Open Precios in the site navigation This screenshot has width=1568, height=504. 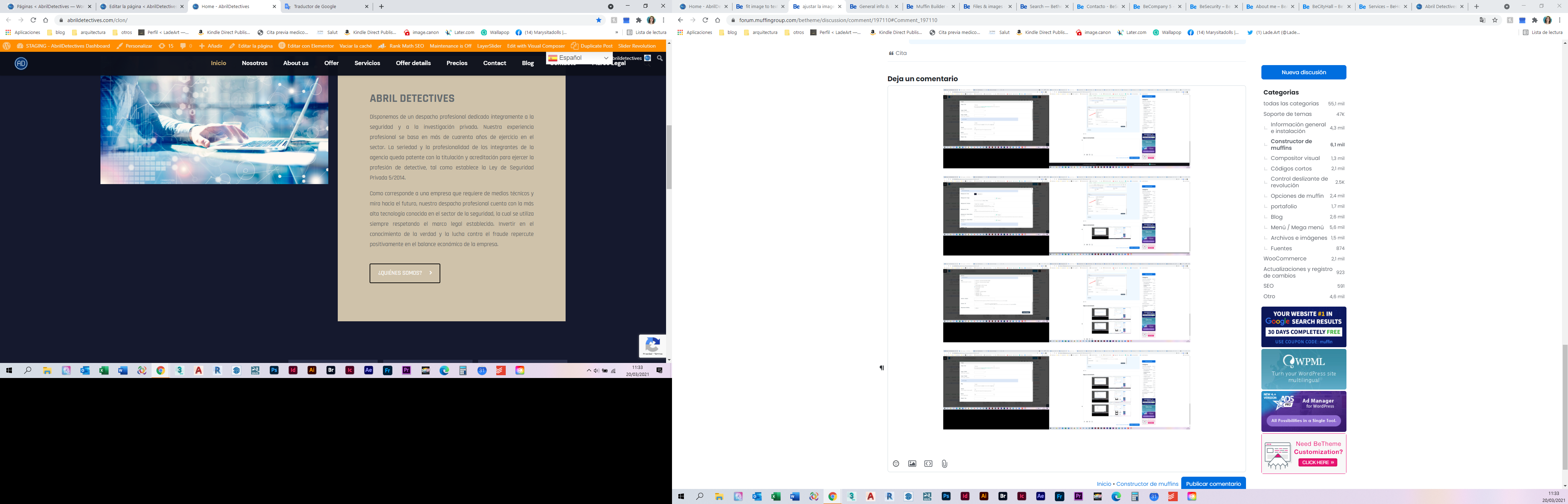(x=456, y=63)
